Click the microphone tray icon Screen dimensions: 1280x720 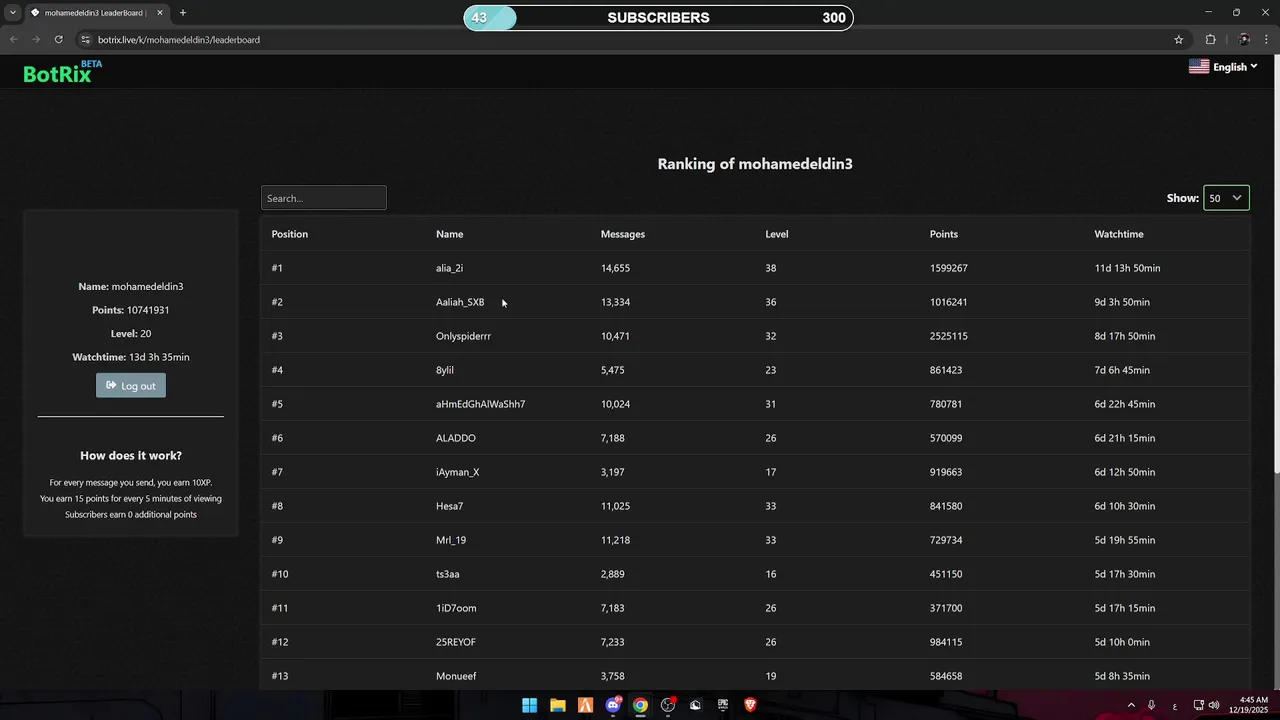[x=1152, y=705]
